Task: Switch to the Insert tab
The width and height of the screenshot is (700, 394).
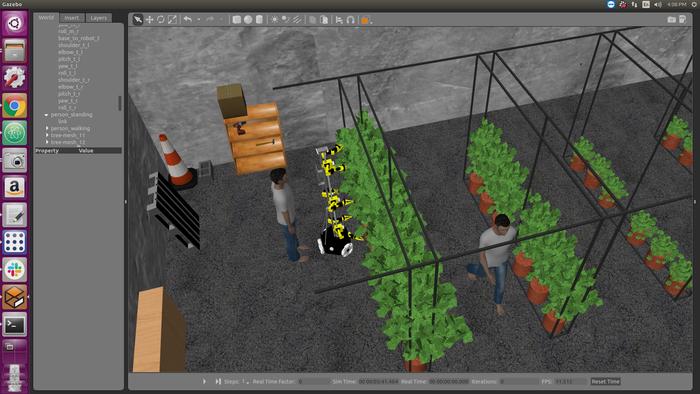Action: [71, 18]
